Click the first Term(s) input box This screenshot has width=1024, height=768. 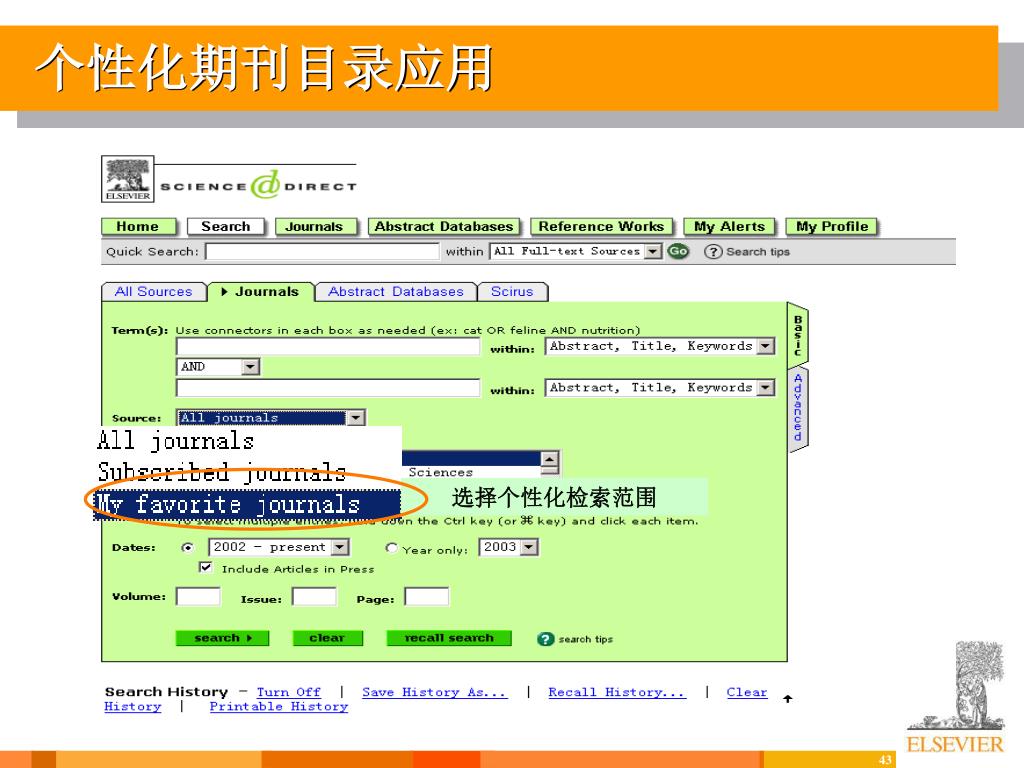pos(328,347)
